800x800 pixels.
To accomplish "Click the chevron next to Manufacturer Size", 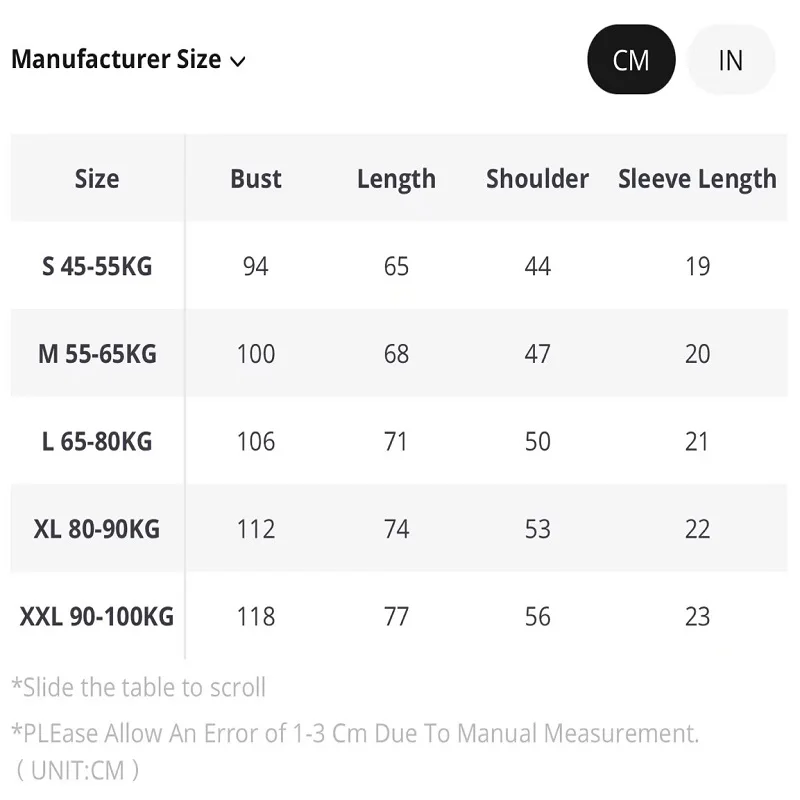I will pos(238,62).
